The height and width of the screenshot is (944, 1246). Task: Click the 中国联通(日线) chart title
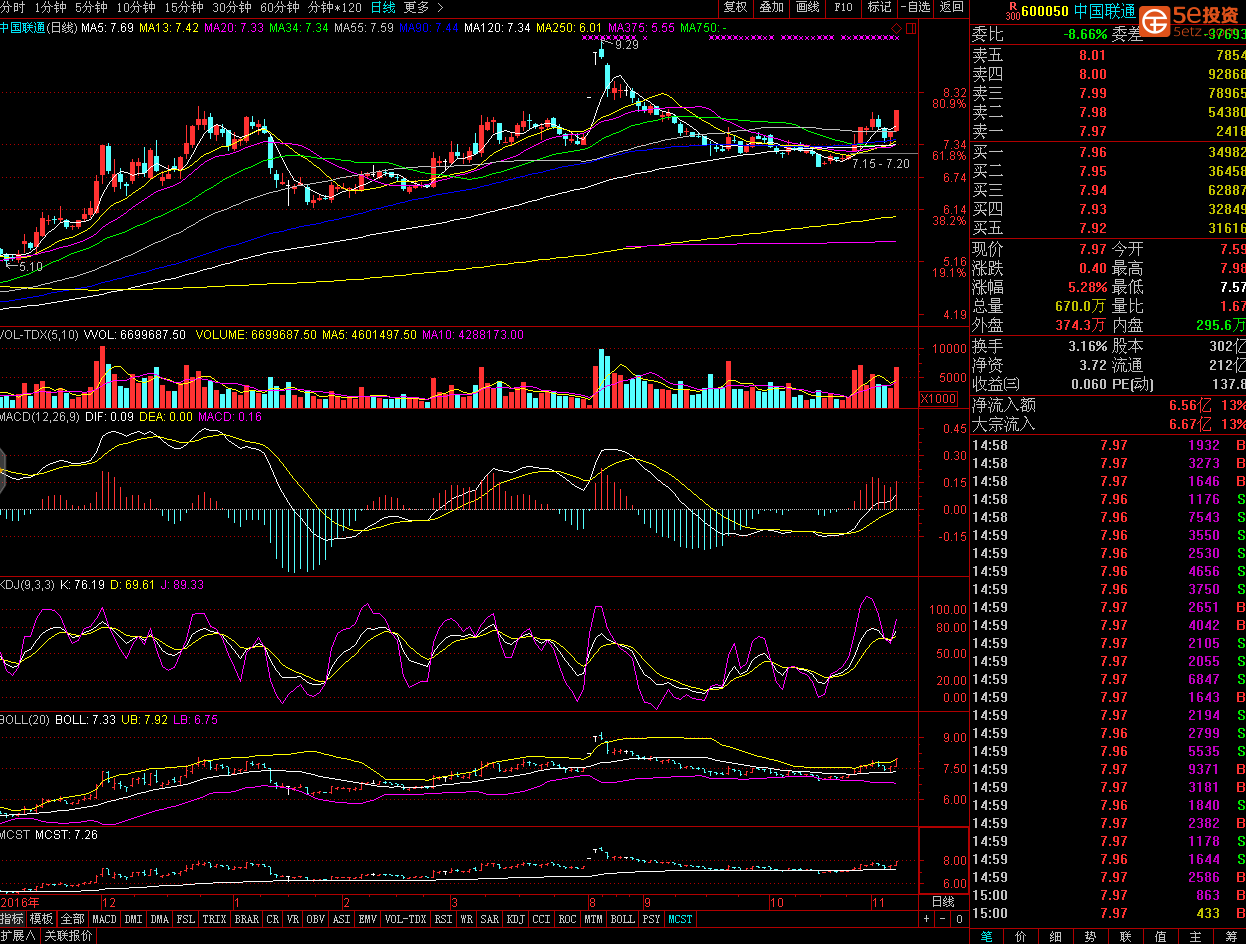pyautogui.click(x=38, y=28)
